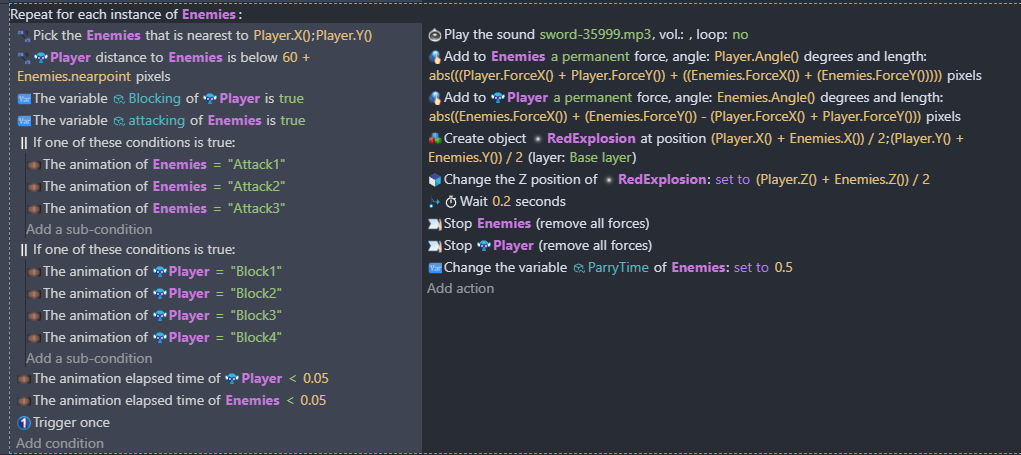Add a sub-condition below the Attack3 animation
This screenshot has height=455, width=1021.
[x=89, y=230]
